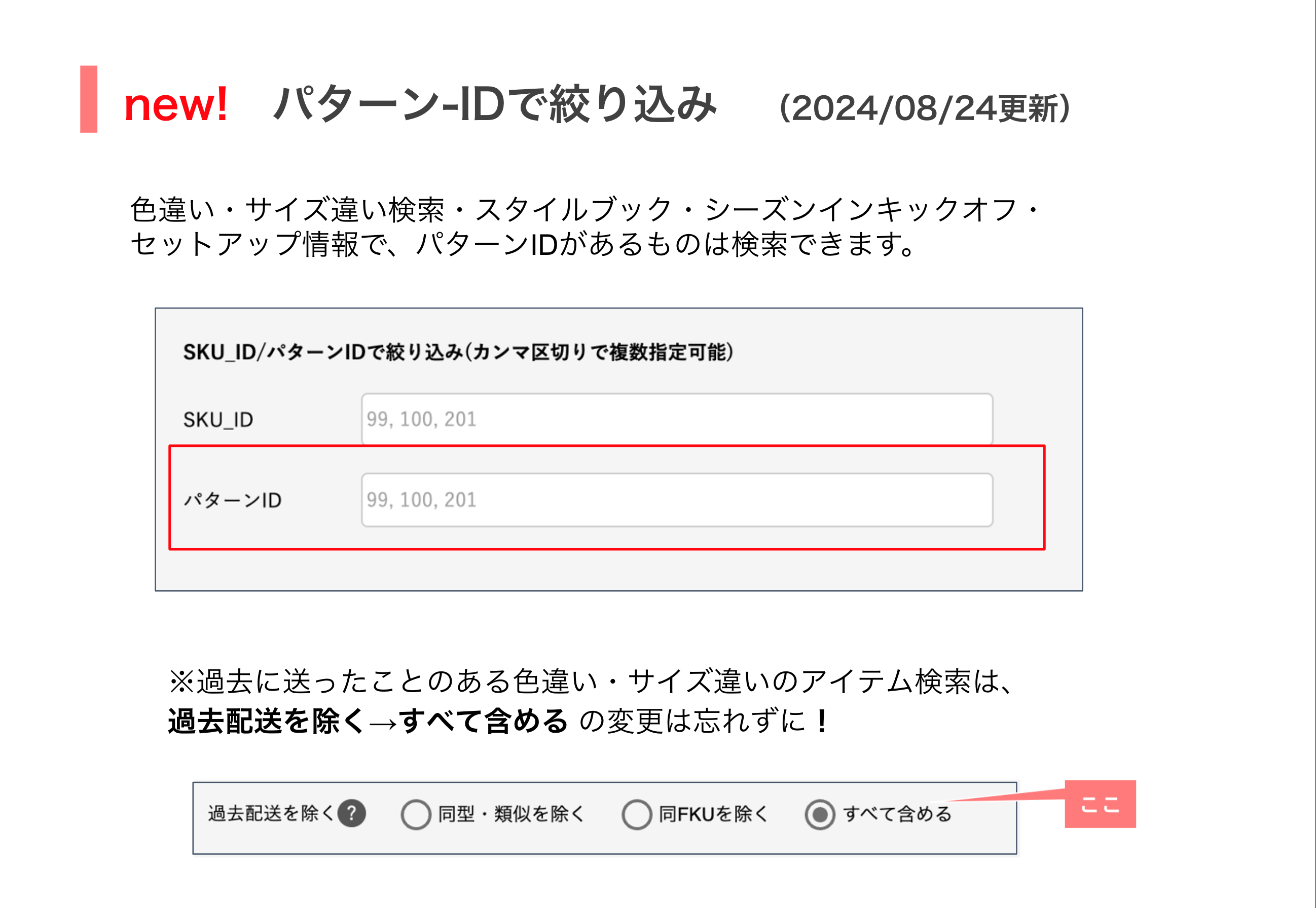Focus the SKU_ID input field

click(677, 420)
